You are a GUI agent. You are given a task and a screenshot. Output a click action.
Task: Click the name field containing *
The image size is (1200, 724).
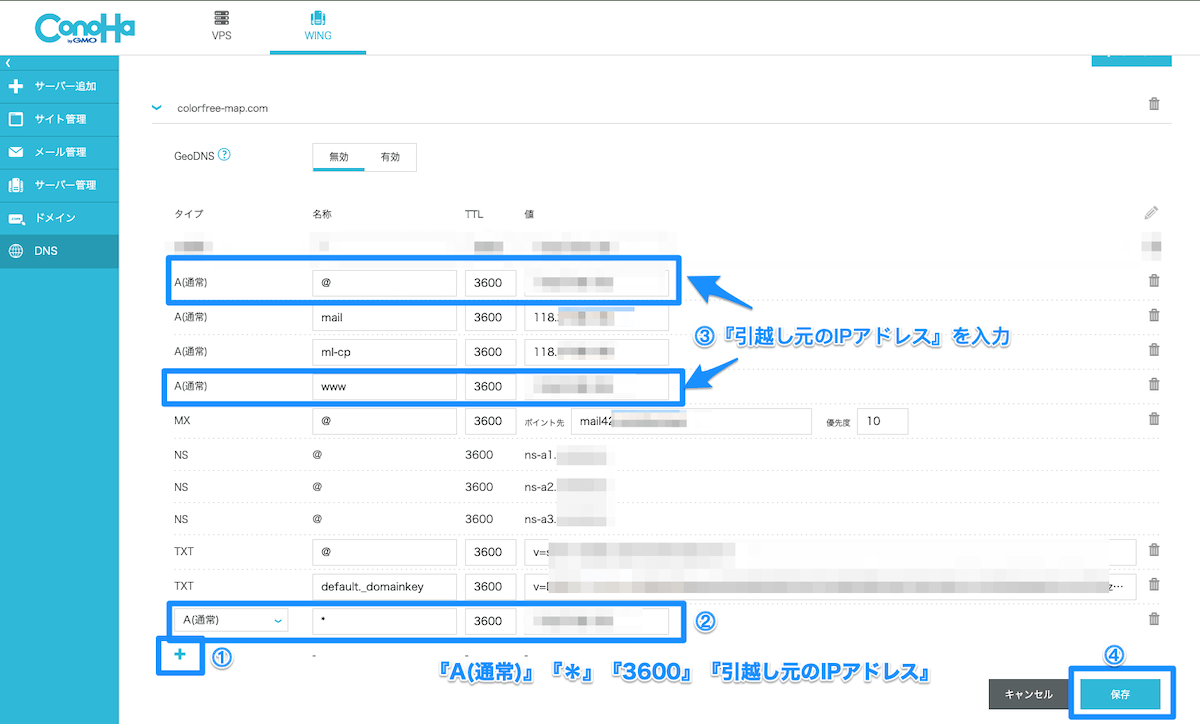(x=385, y=621)
